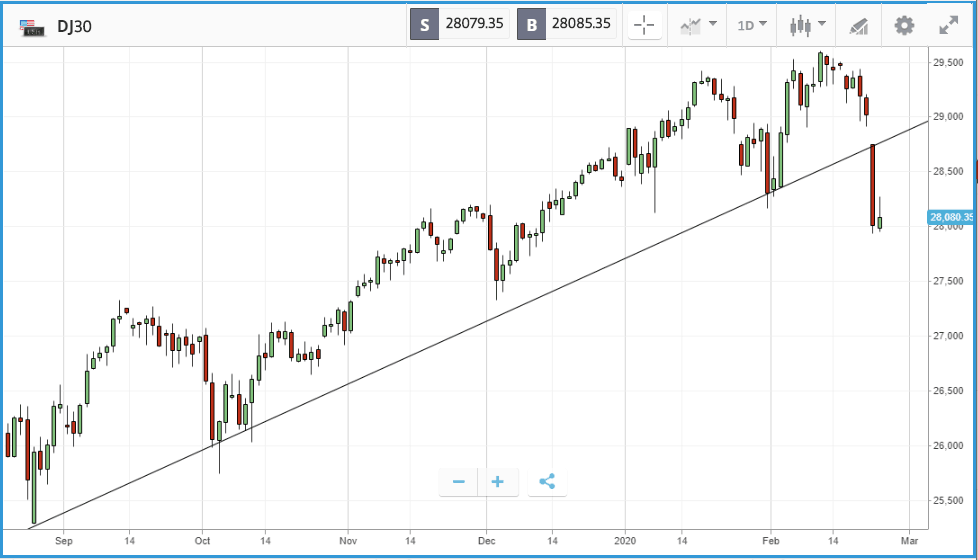Expand the chart type dropdown arrow
The image size is (978, 560).
click(x=822, y=24)
